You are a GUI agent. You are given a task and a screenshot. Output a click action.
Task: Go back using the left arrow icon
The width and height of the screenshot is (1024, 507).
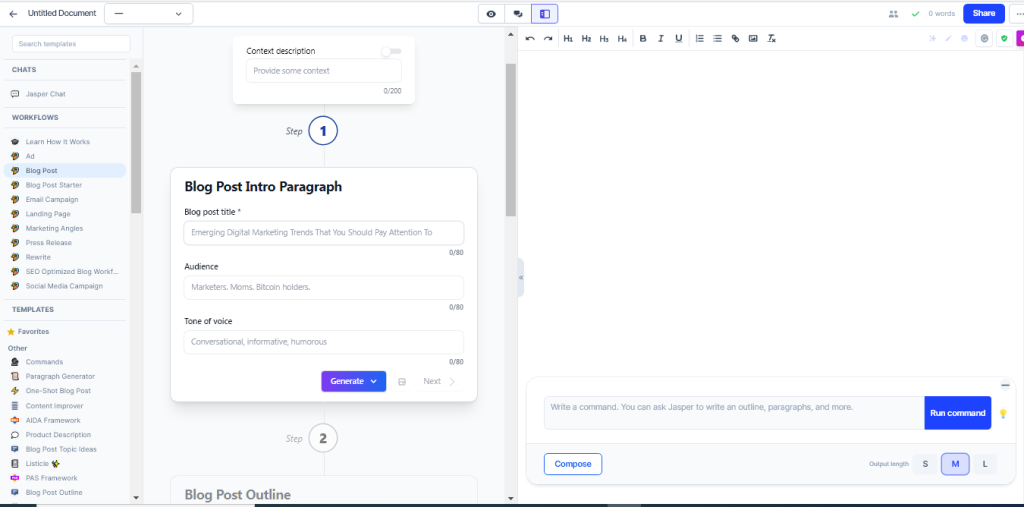pos(13,13)
